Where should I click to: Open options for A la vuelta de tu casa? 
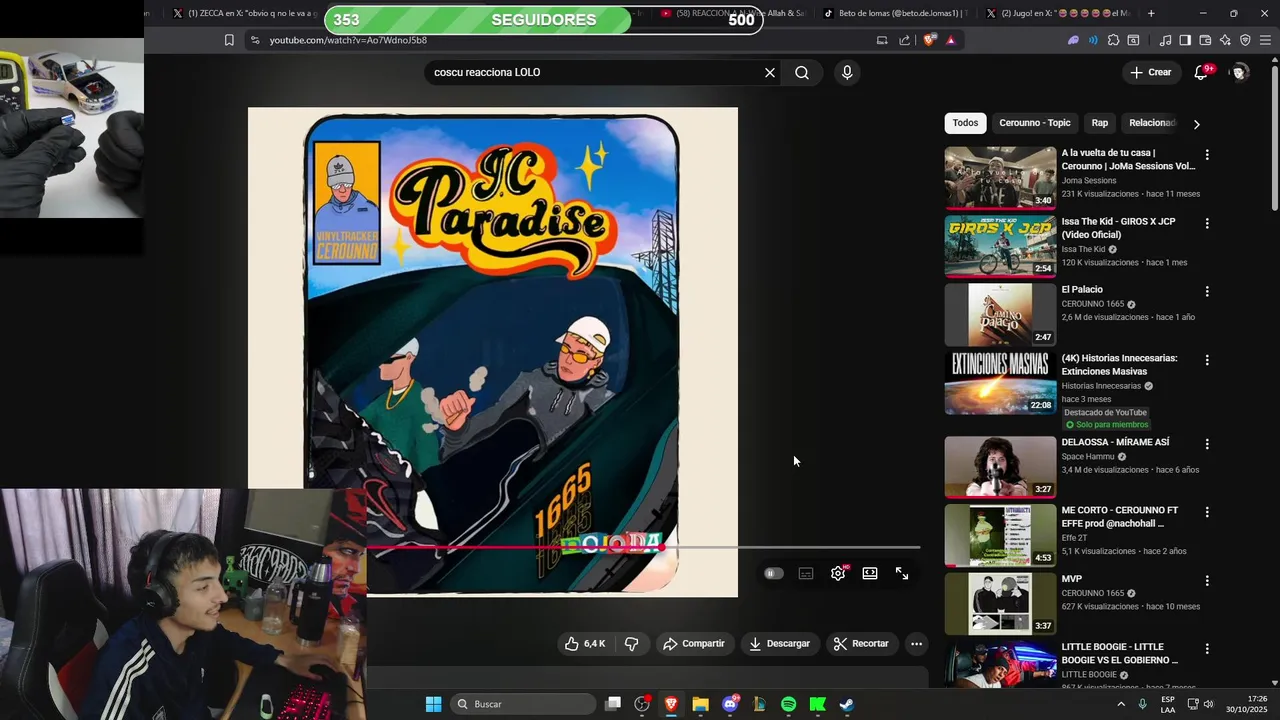(1207, 155)
